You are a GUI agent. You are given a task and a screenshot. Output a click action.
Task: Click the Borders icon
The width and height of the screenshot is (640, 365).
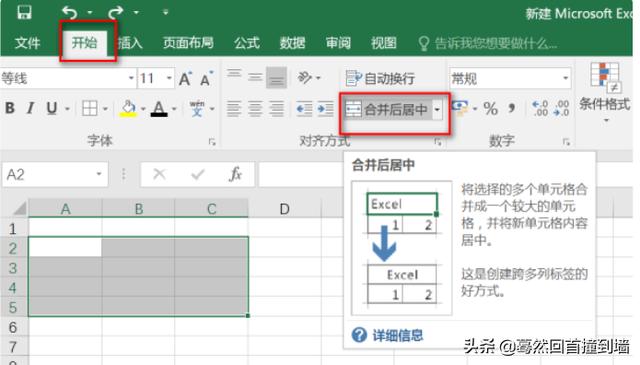[90, 109]
